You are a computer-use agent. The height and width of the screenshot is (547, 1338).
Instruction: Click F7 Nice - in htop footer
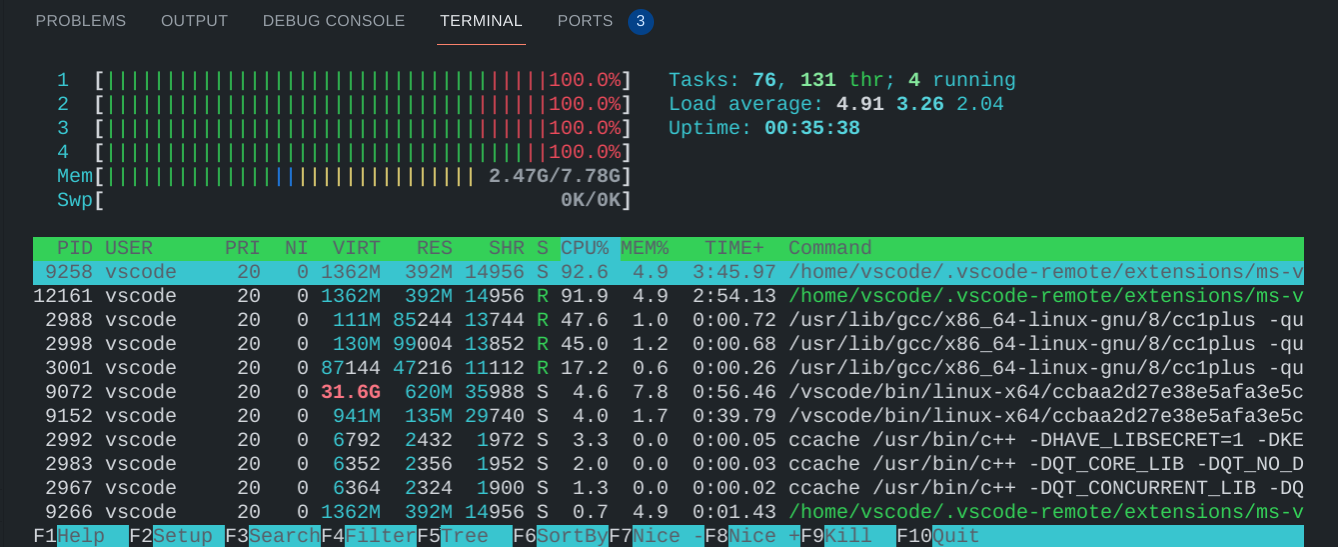click(x=657, y=536)
